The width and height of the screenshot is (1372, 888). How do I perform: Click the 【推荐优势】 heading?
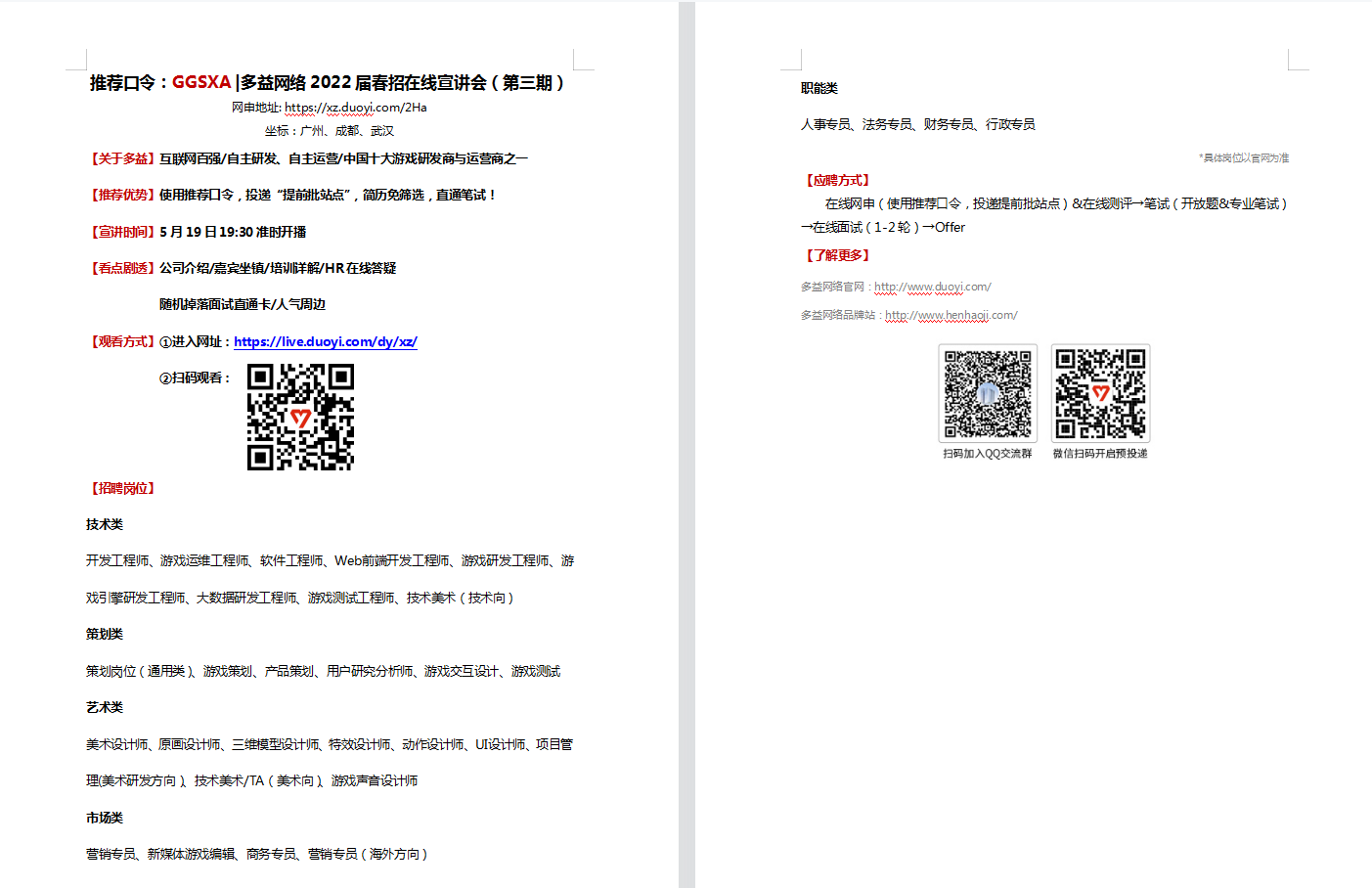pos(121,195)
